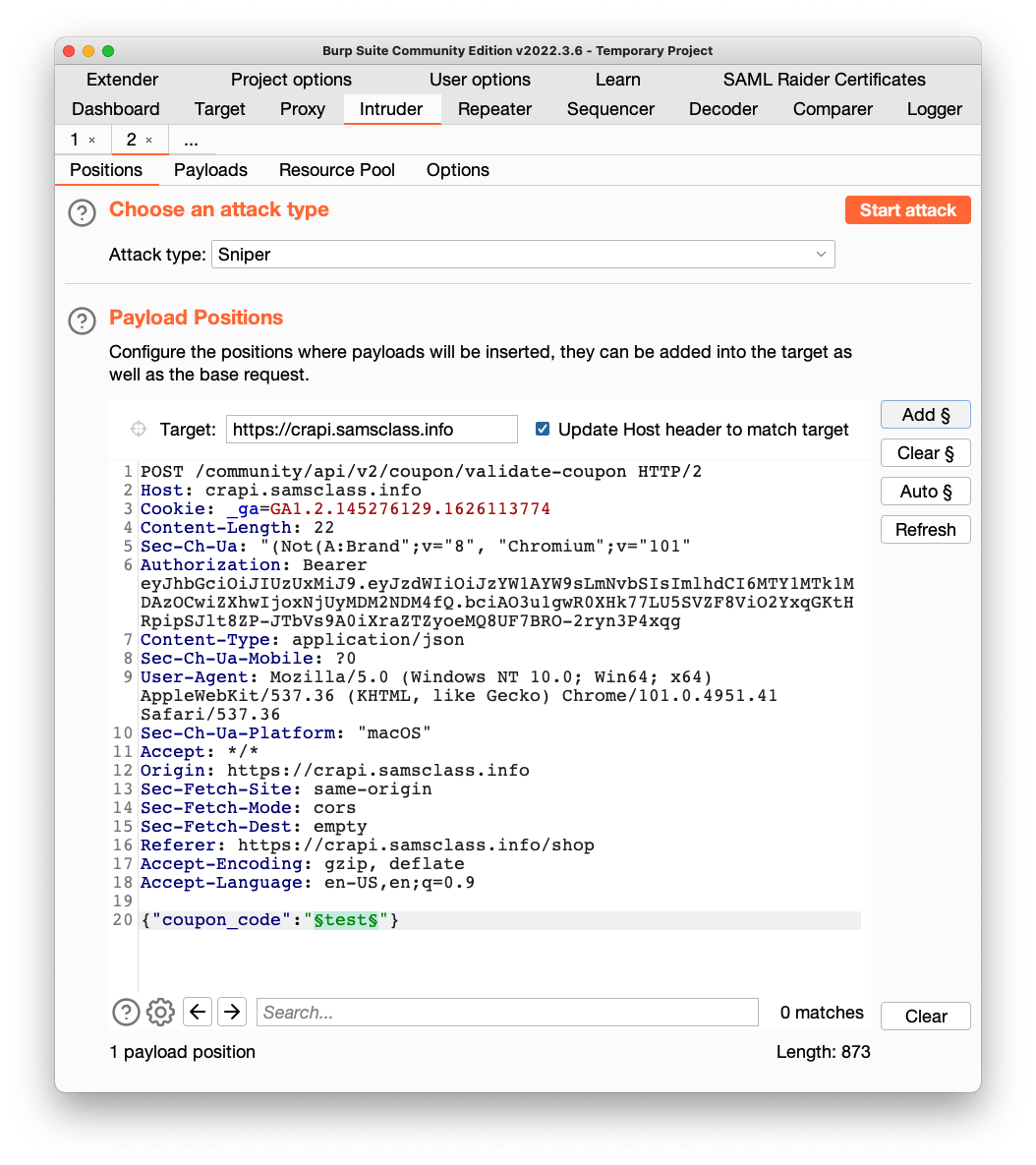Select the Positions sub-tab
This screenshot has width=1036, height=1165.
[106, 170]
